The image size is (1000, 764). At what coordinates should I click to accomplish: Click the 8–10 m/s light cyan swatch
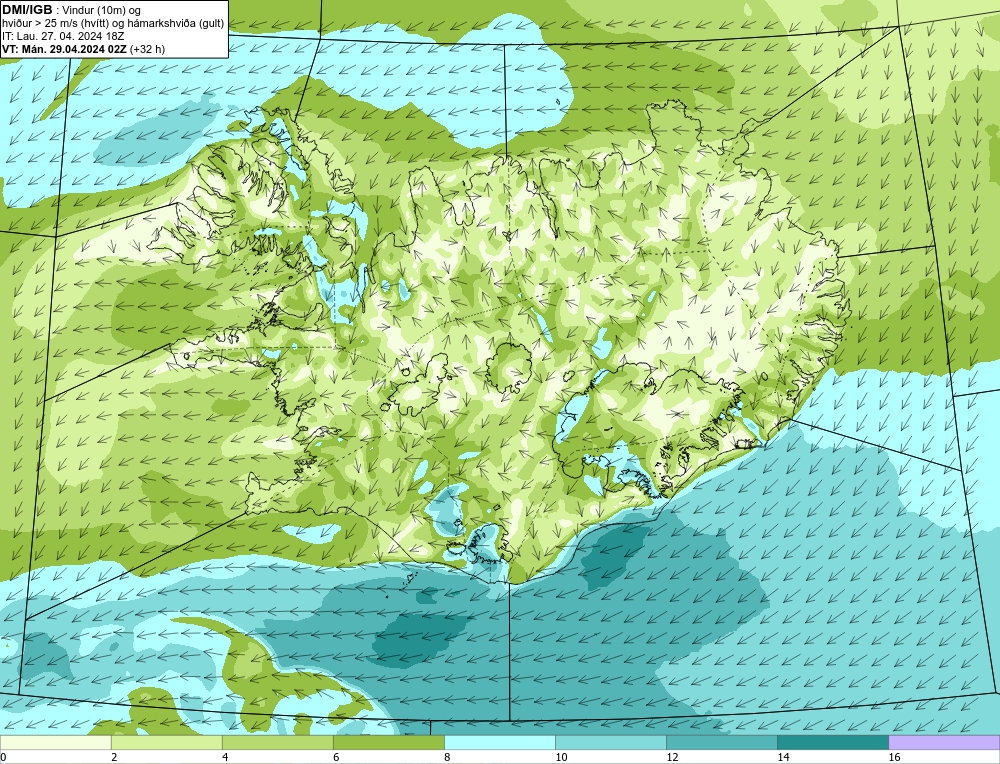(499, 742)
